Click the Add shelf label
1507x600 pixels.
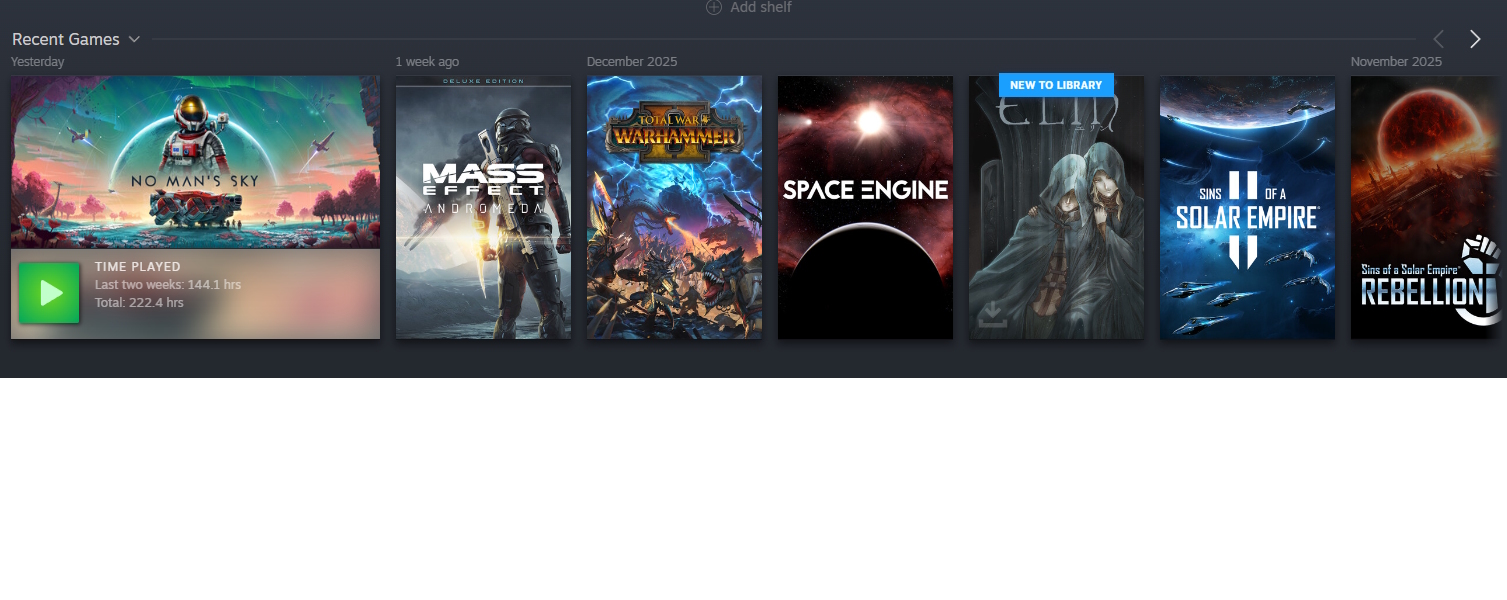pos(761,7)
